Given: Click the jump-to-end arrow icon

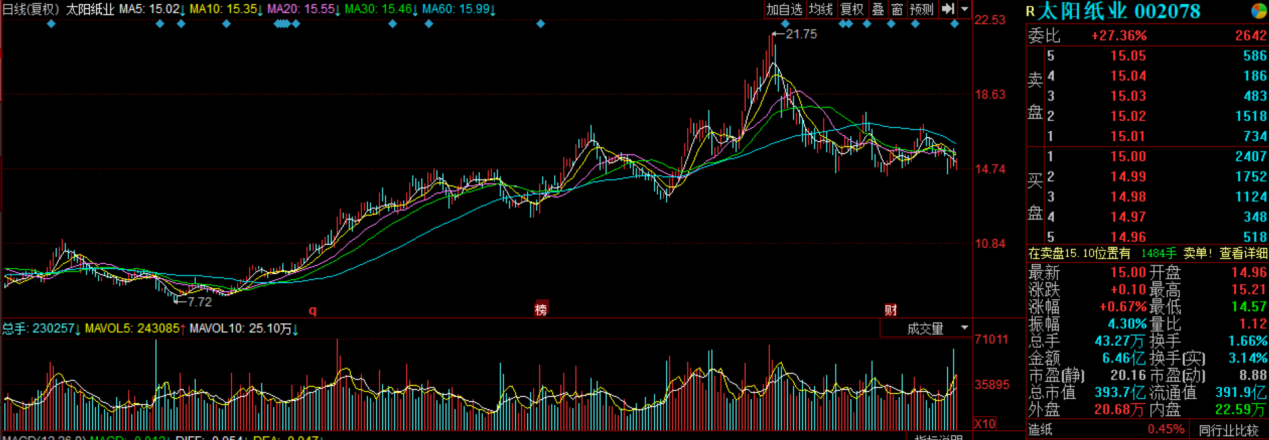Looking at the screenshot, I should (947, 9).
